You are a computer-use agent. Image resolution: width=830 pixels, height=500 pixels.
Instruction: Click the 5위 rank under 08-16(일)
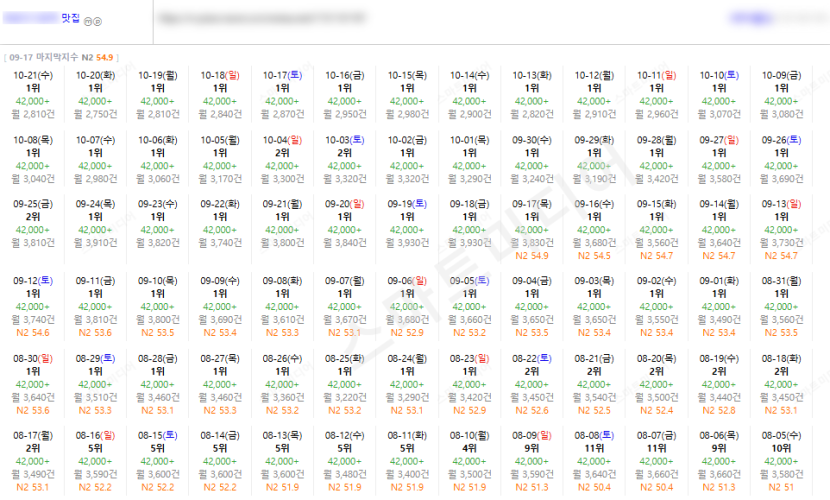click(x=95, y=449)
